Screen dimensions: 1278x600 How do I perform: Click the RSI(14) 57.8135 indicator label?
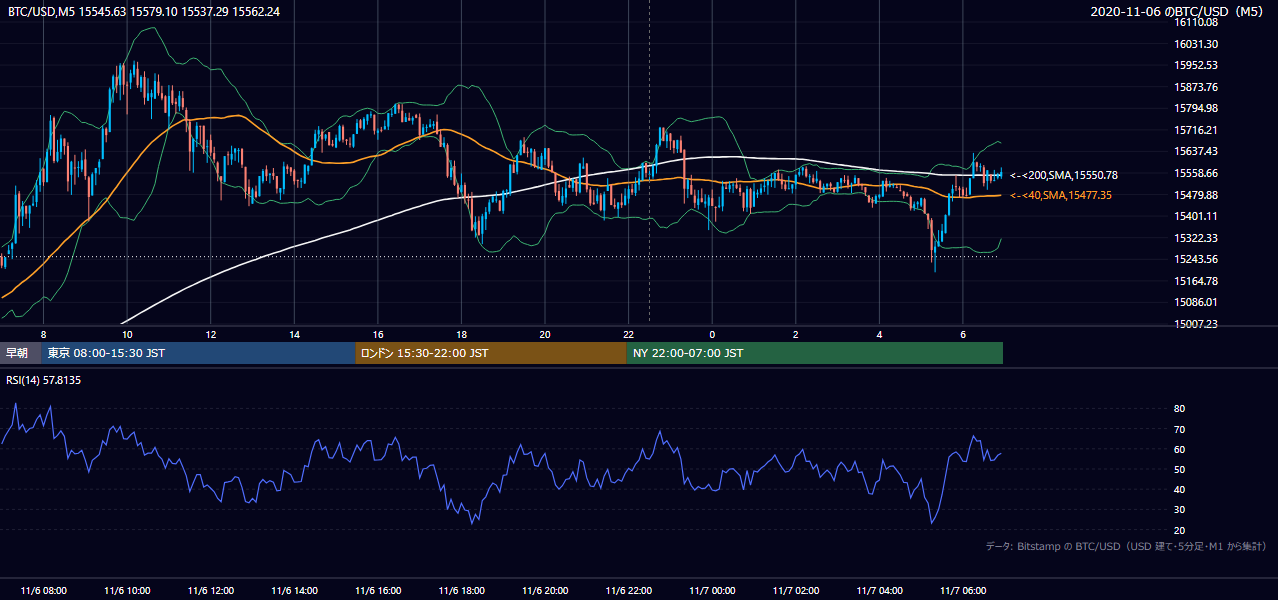(44, 380)
